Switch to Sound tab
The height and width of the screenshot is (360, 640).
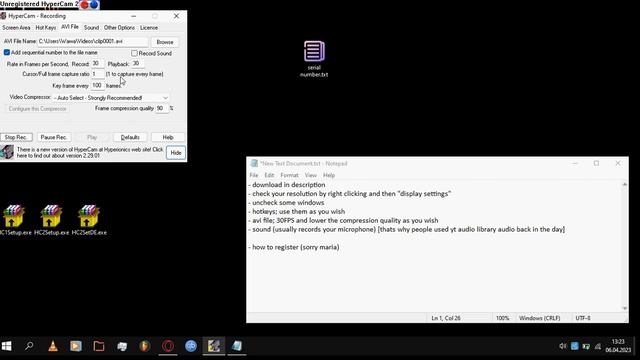click(x=91, y=27)
